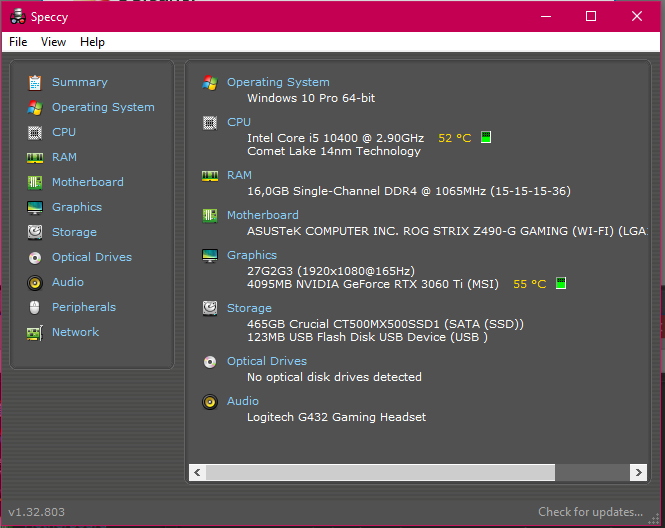
Task: Click the Graphics monitor icon in sidebar
Action: (35, 208)
